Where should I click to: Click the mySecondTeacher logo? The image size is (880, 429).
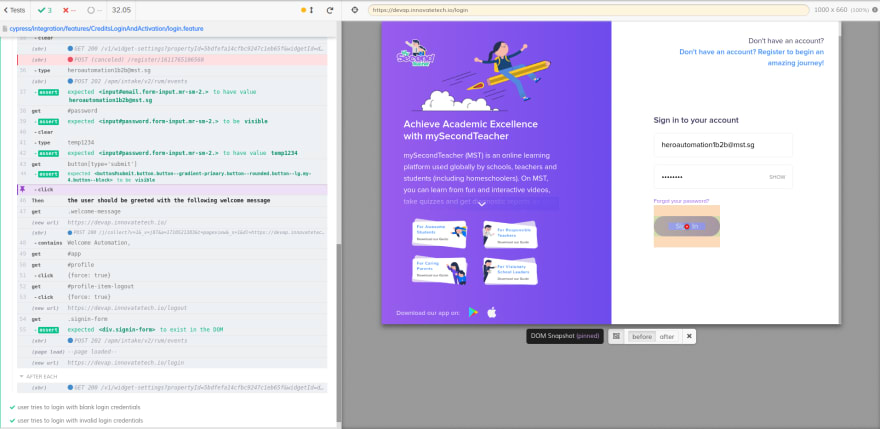pos(415,53)
